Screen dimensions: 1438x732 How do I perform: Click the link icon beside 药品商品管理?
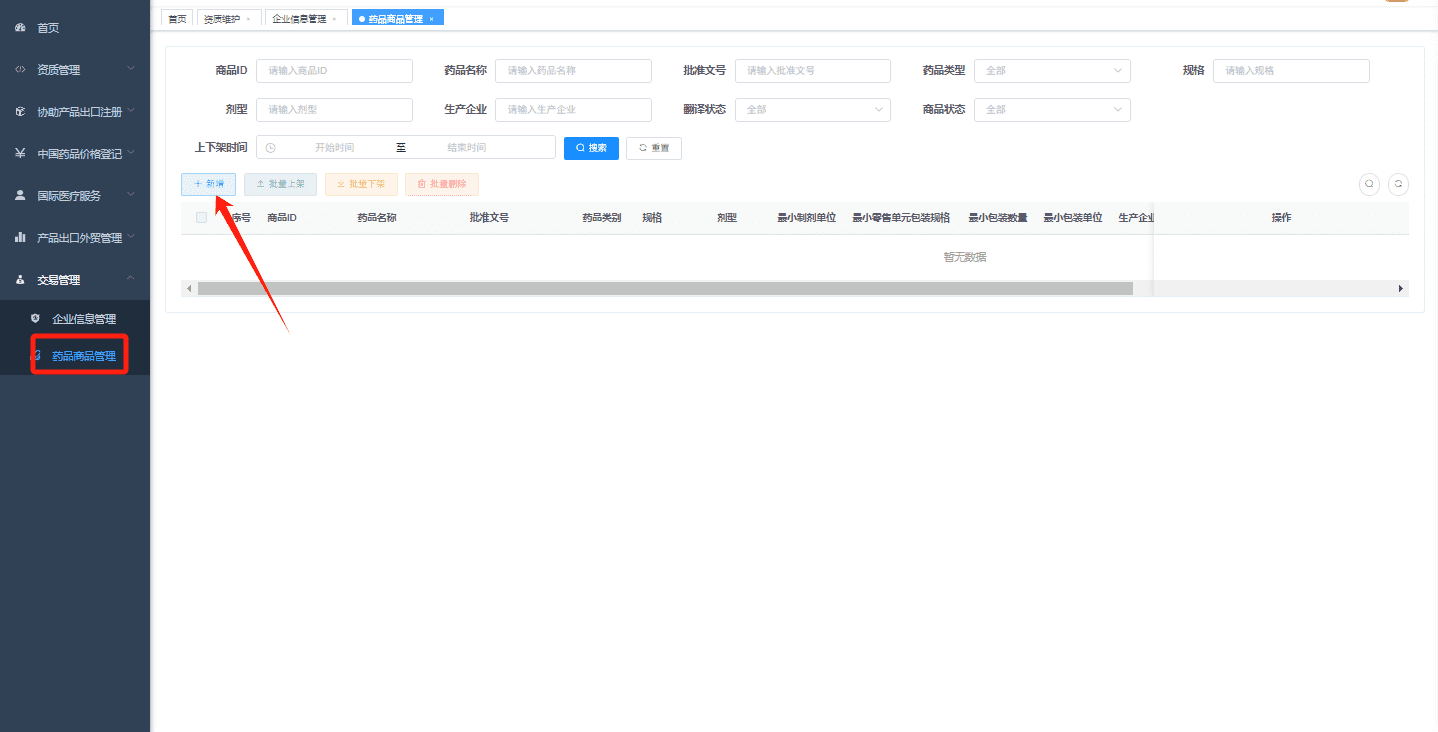click(x=36, y=356)
